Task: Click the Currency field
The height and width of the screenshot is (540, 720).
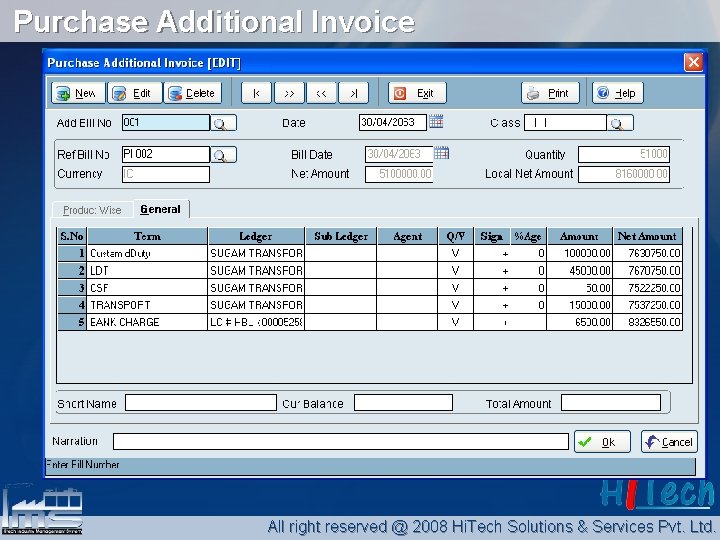Action: point(166,174)
